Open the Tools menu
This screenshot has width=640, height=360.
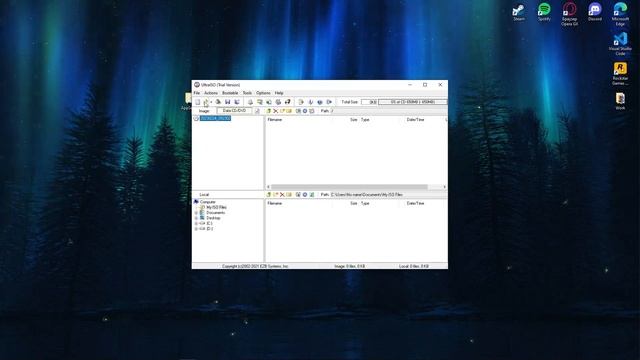(247, 93)
